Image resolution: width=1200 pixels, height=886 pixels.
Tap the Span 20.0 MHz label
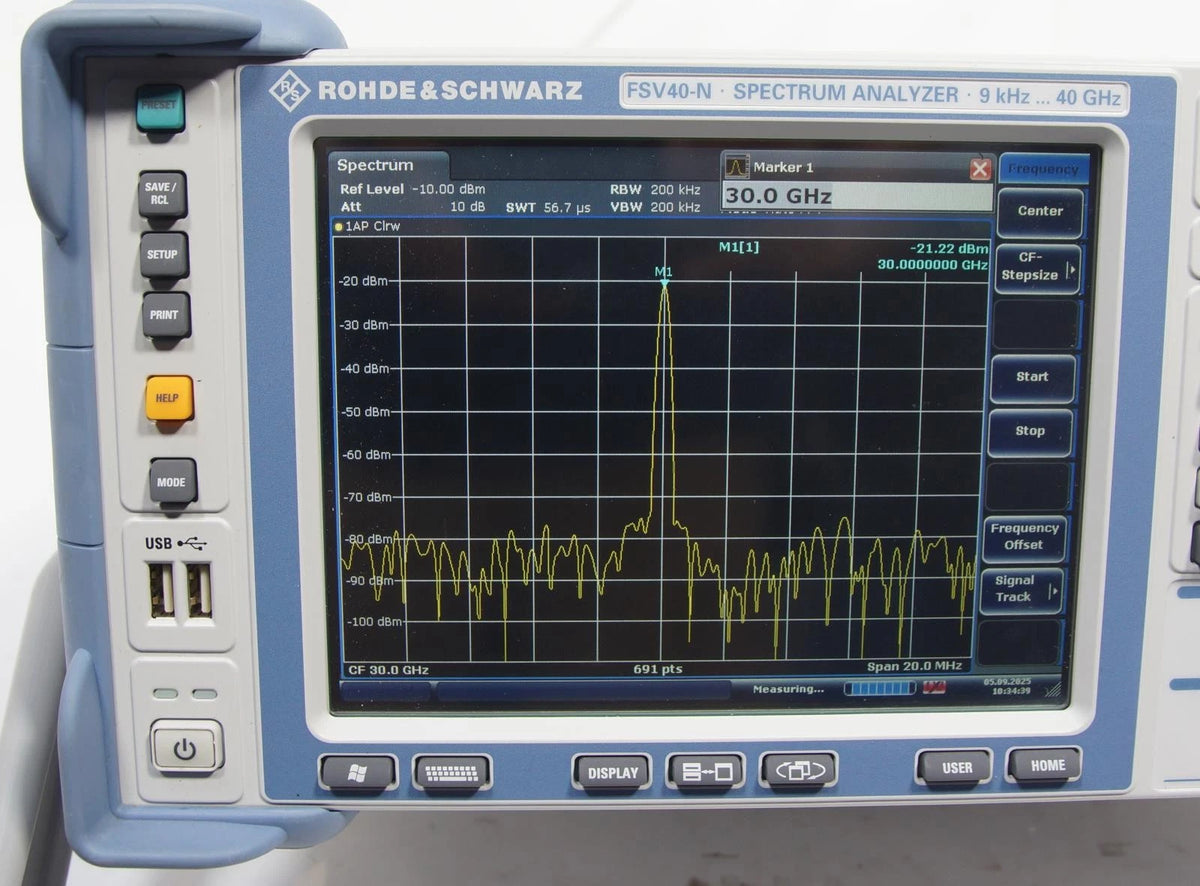(x=914, y=665)
